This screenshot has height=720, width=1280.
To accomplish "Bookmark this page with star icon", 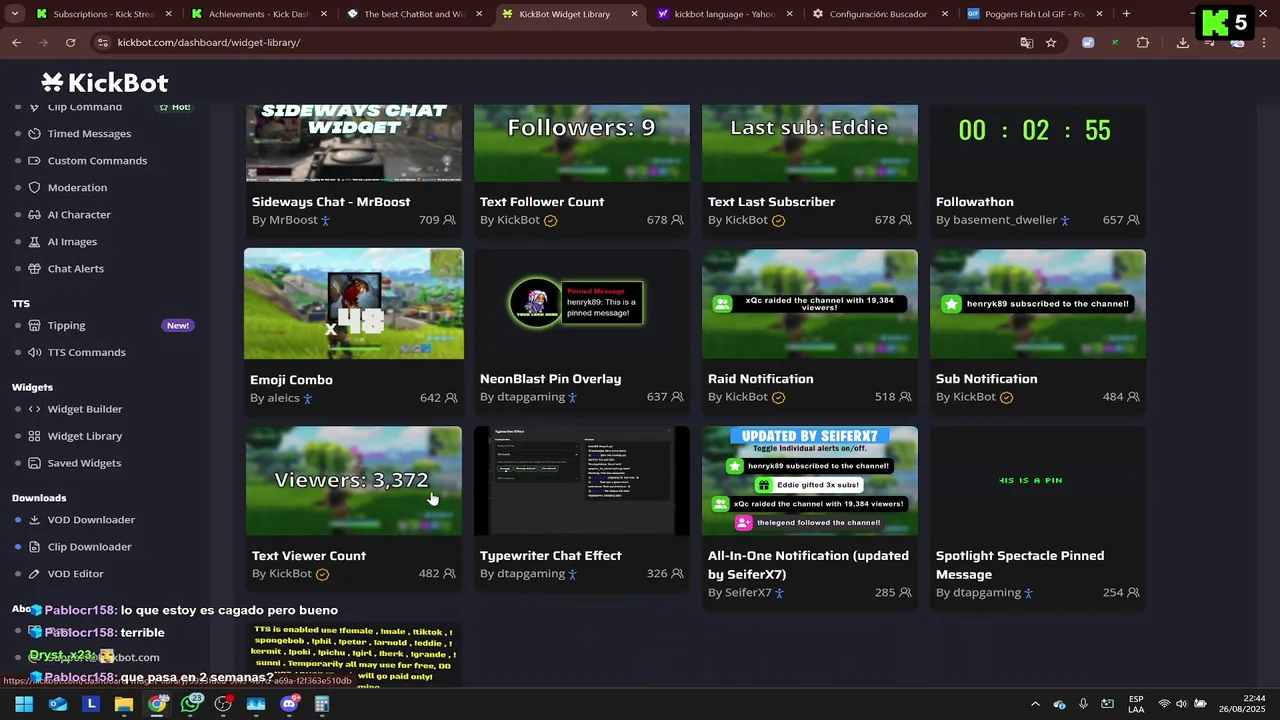I will pos(1051,43).
